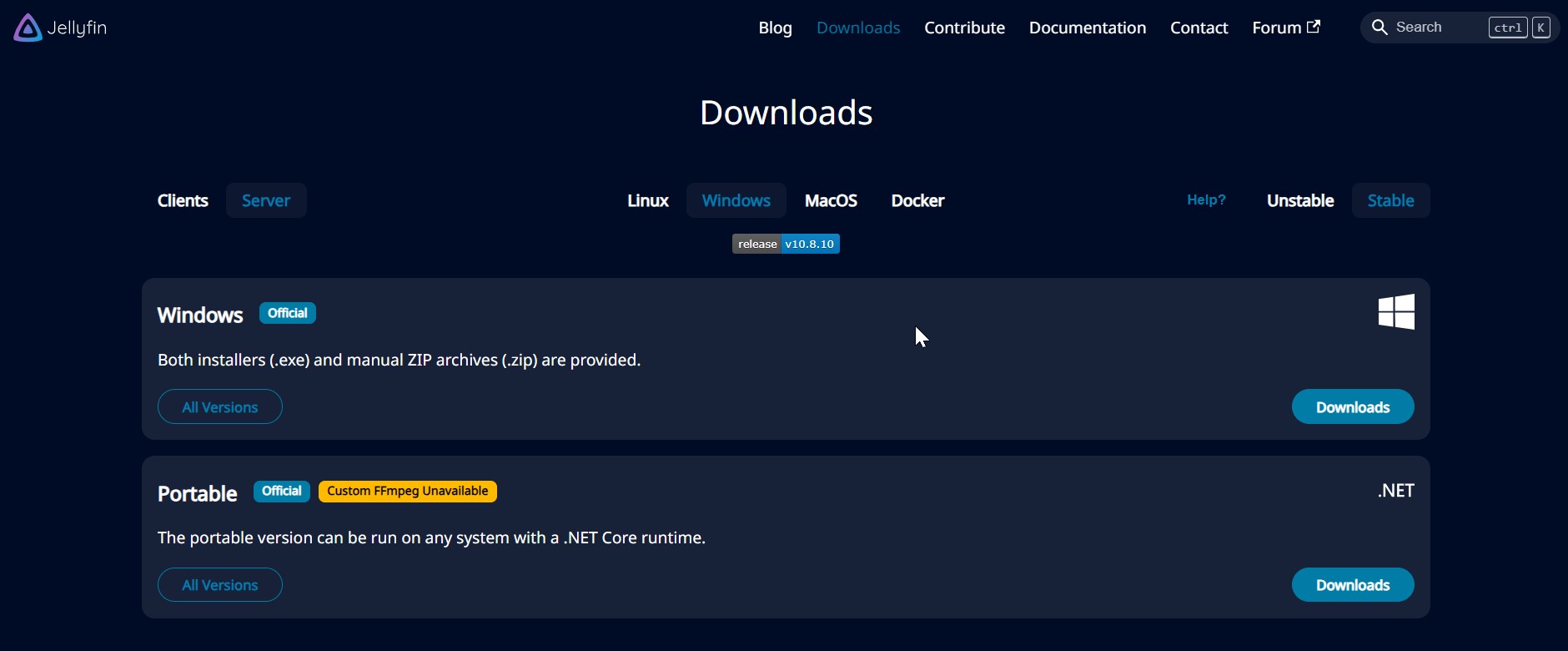Screen dimensions: 1568x651
Task: Click the Portable card title
Action: [x=198, y=493]
